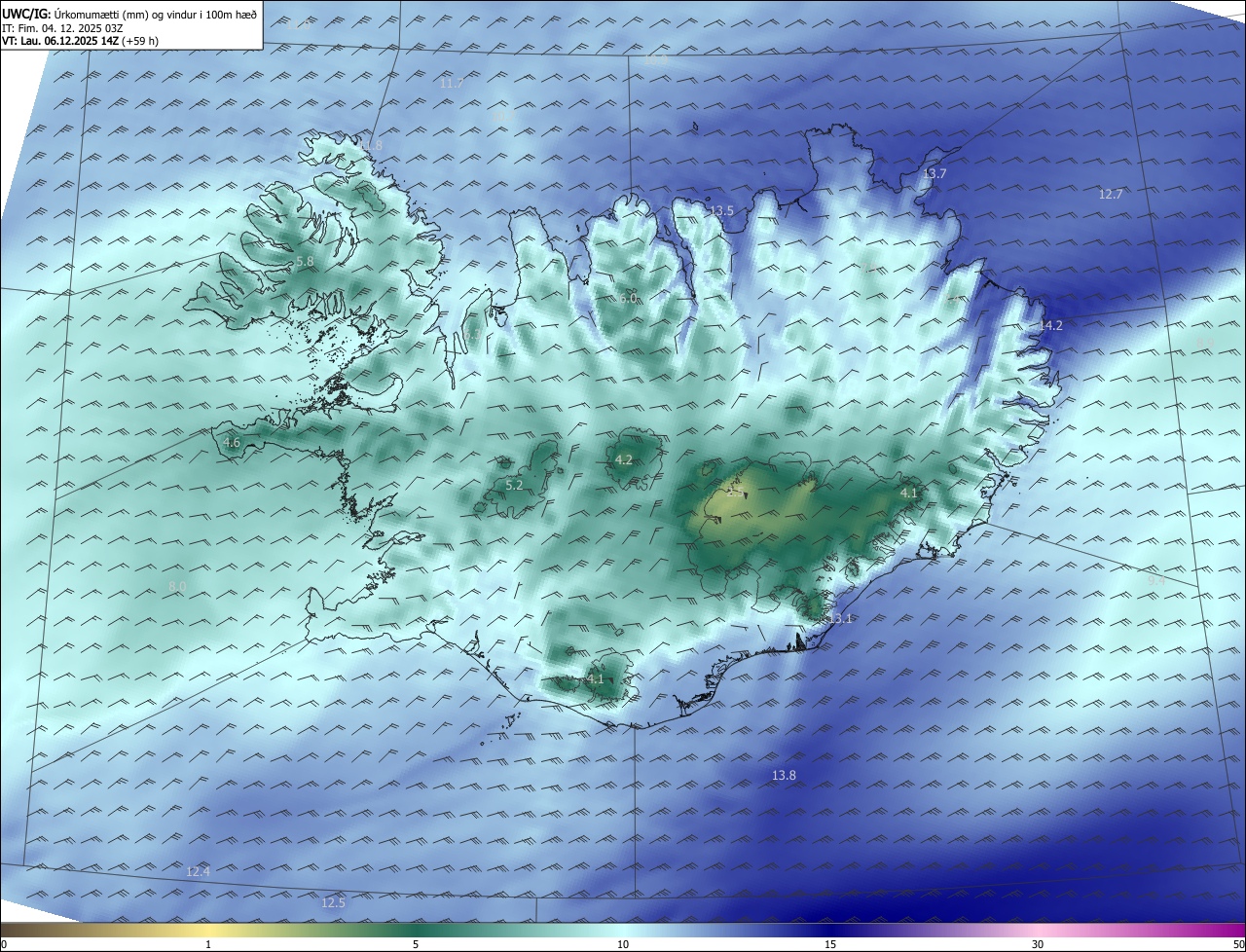Viewport: 1246px width, 952px height.
Task: Click the colorbar tick label 50
Action: 1238,944
